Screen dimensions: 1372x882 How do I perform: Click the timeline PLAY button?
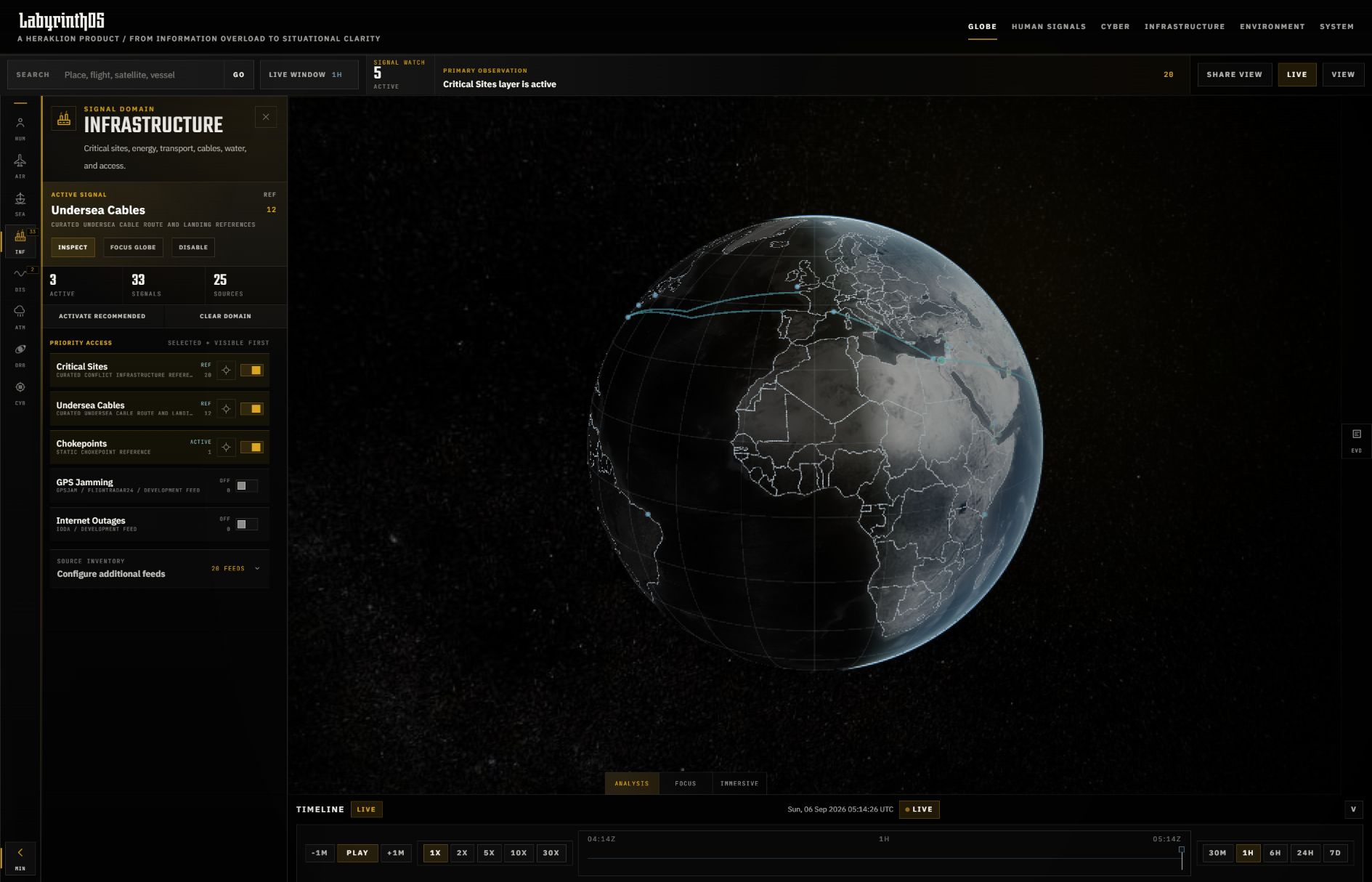click(357, 853)
